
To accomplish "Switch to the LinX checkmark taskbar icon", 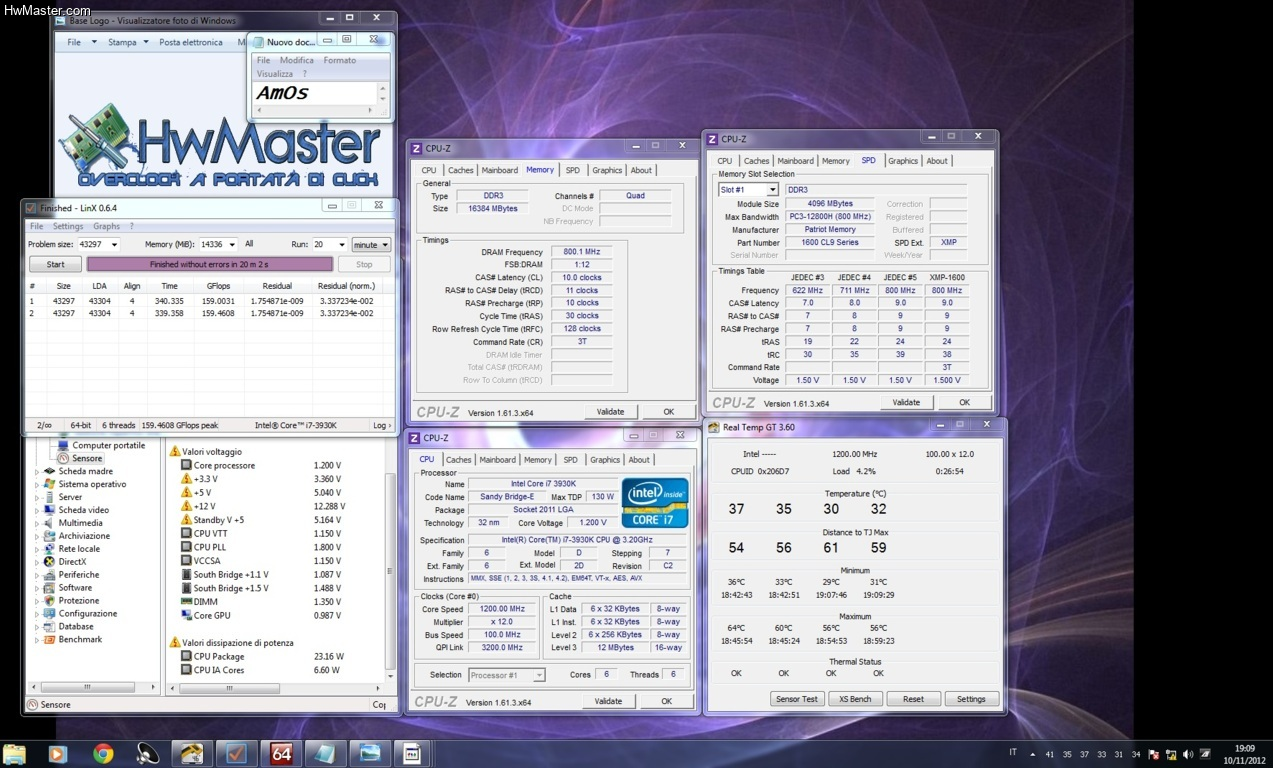I will [x=236, y=754].
